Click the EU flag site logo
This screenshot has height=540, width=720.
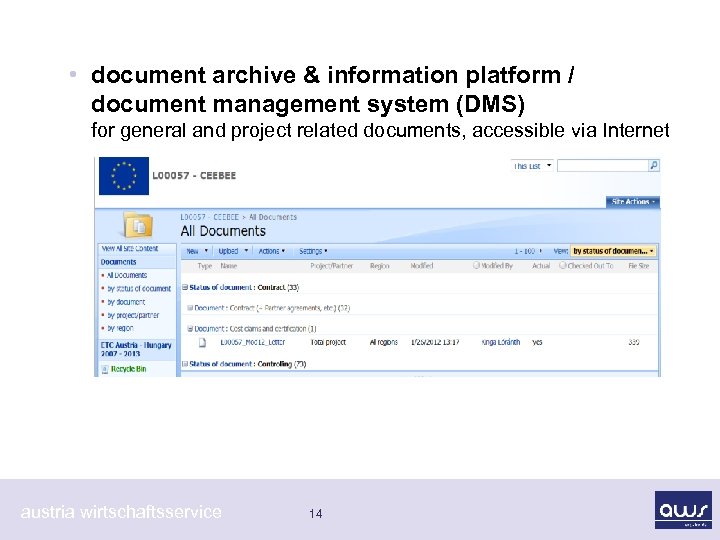pyautogui.click(x=124, y=176)
